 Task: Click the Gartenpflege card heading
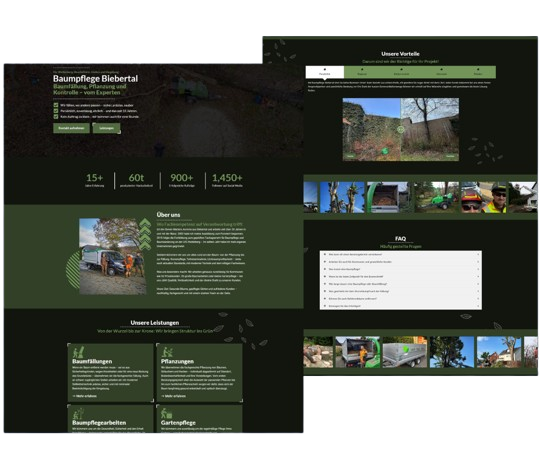[178, 423]
